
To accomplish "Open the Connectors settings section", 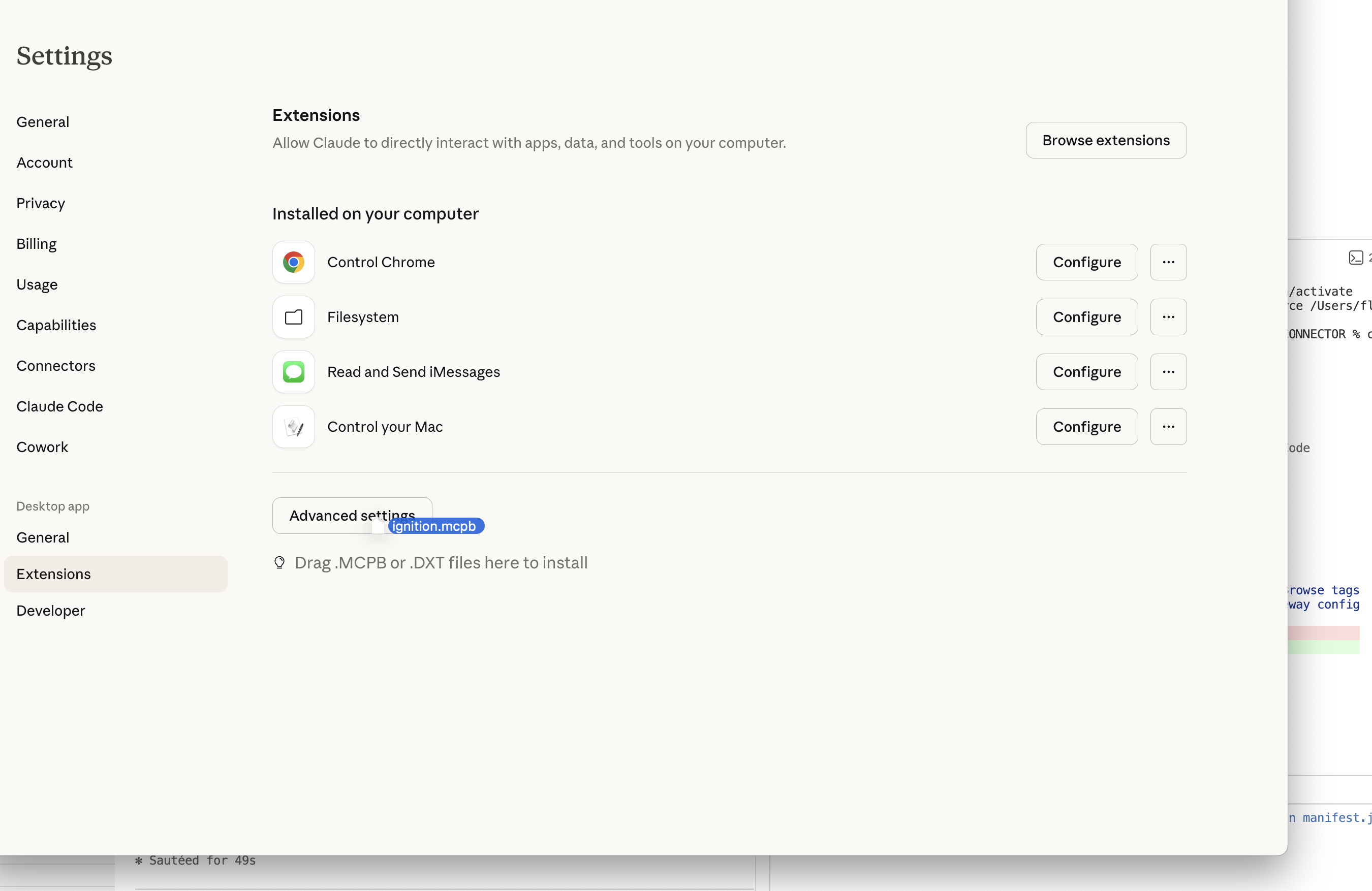I will pos(56,365).
